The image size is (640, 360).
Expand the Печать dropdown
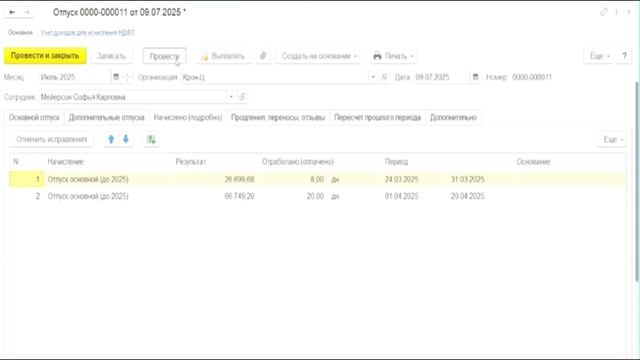[393, 56]
